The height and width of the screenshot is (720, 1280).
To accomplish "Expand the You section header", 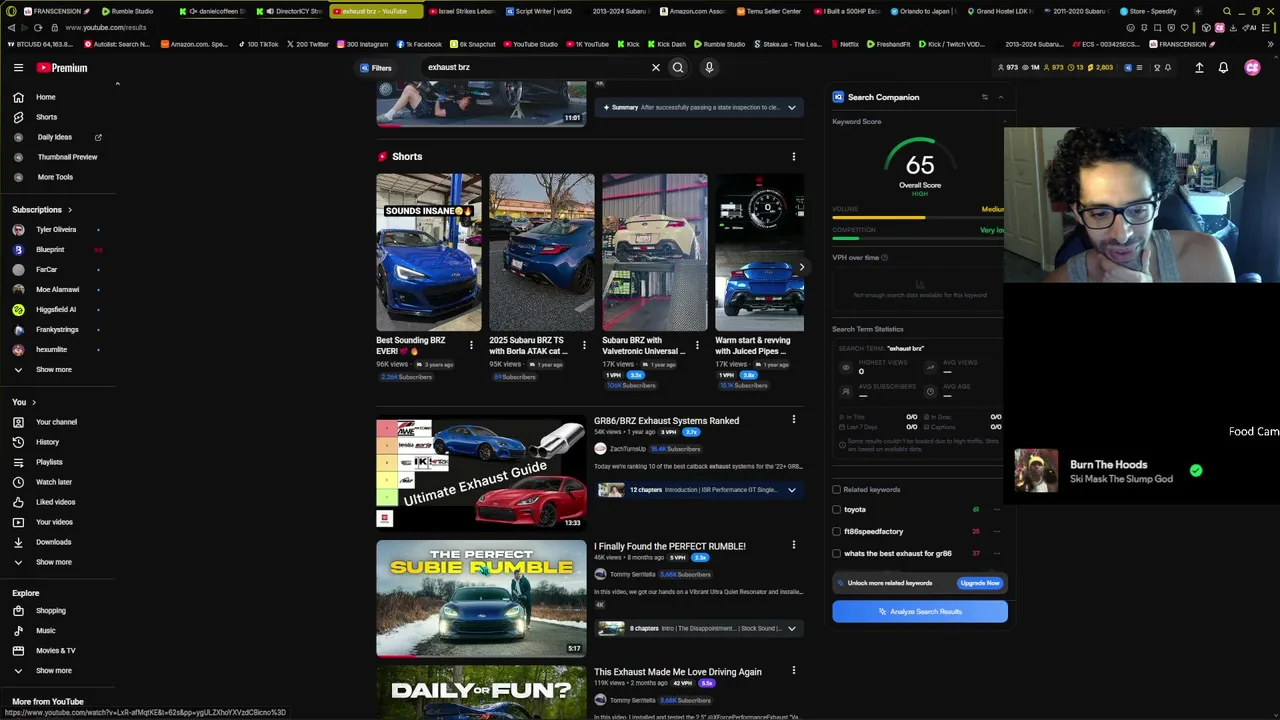I will pos(24,402).
